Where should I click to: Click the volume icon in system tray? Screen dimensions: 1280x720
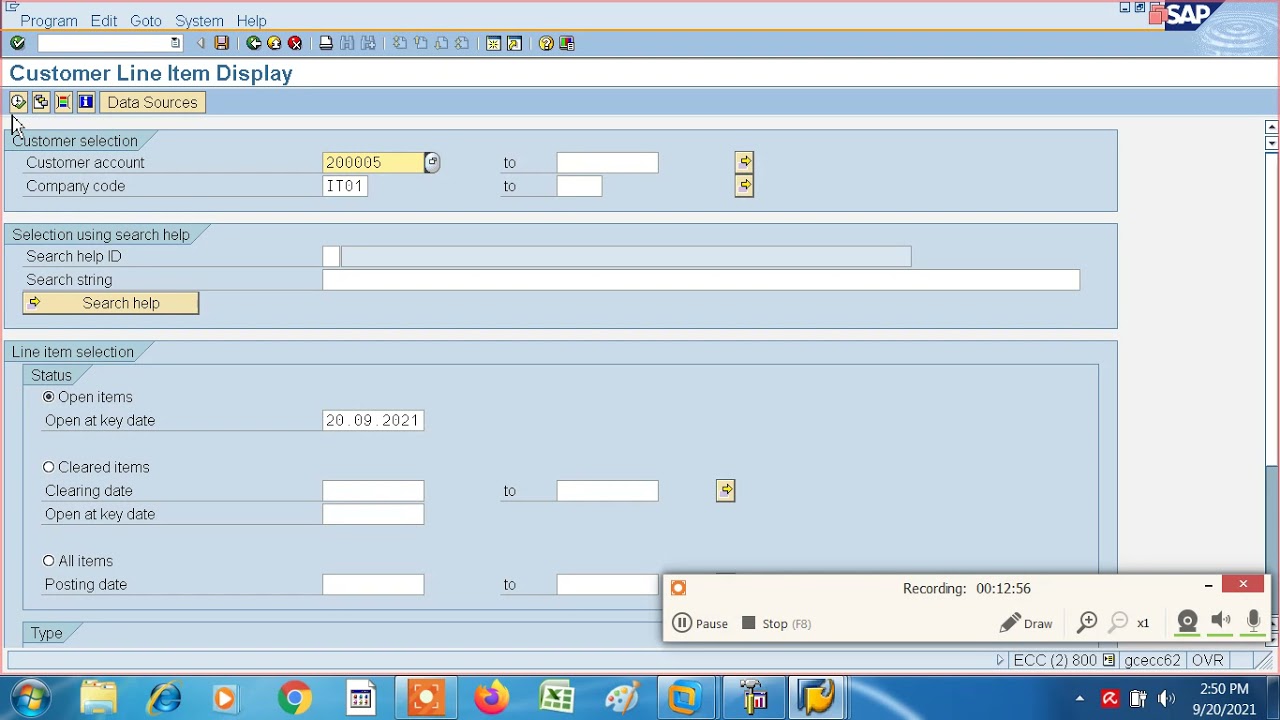tap(1166, 698)
